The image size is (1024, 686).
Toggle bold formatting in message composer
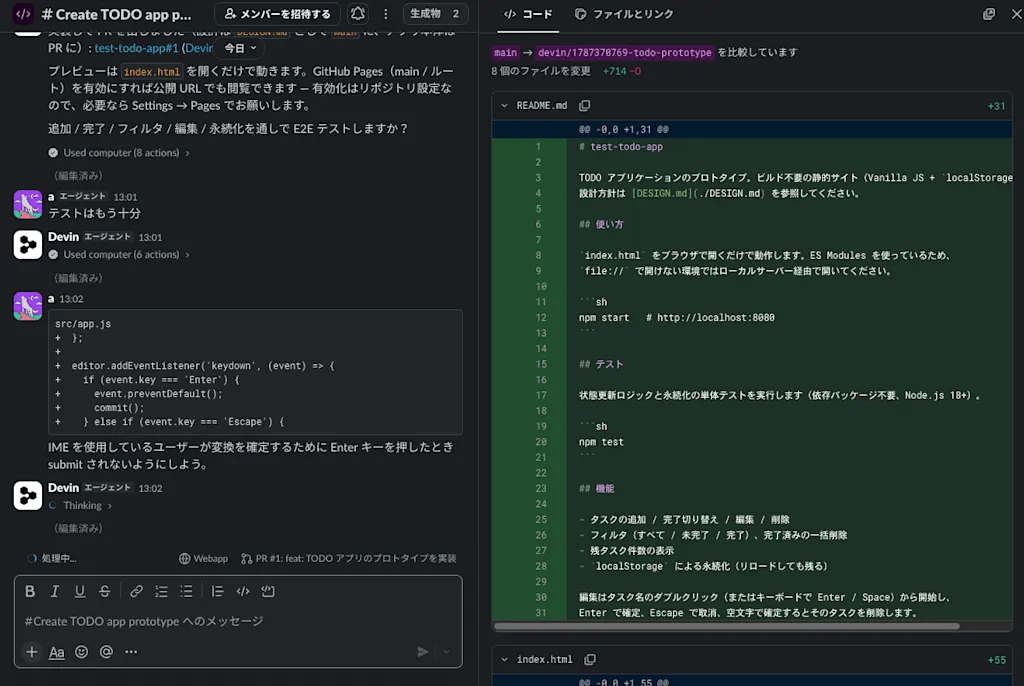coord(30,591)
